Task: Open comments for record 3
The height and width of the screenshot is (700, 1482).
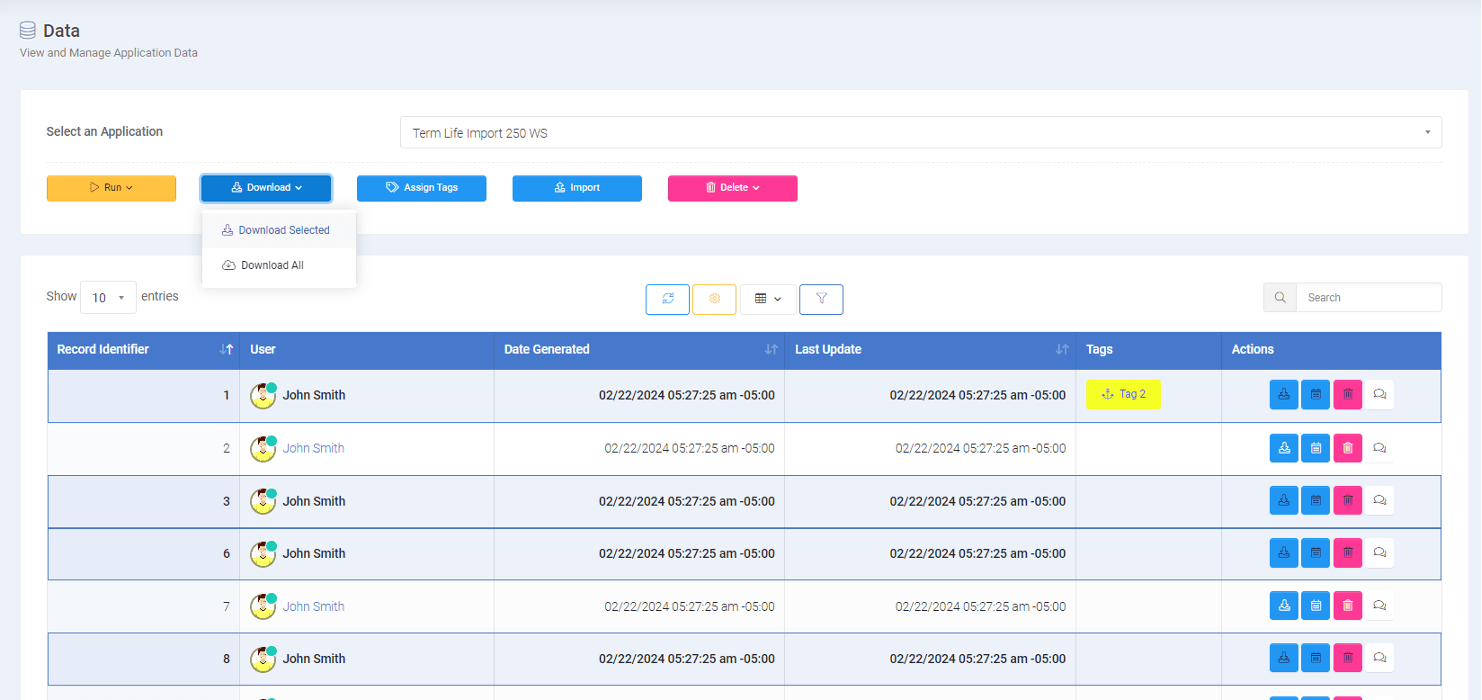Action: [1380, 501]
